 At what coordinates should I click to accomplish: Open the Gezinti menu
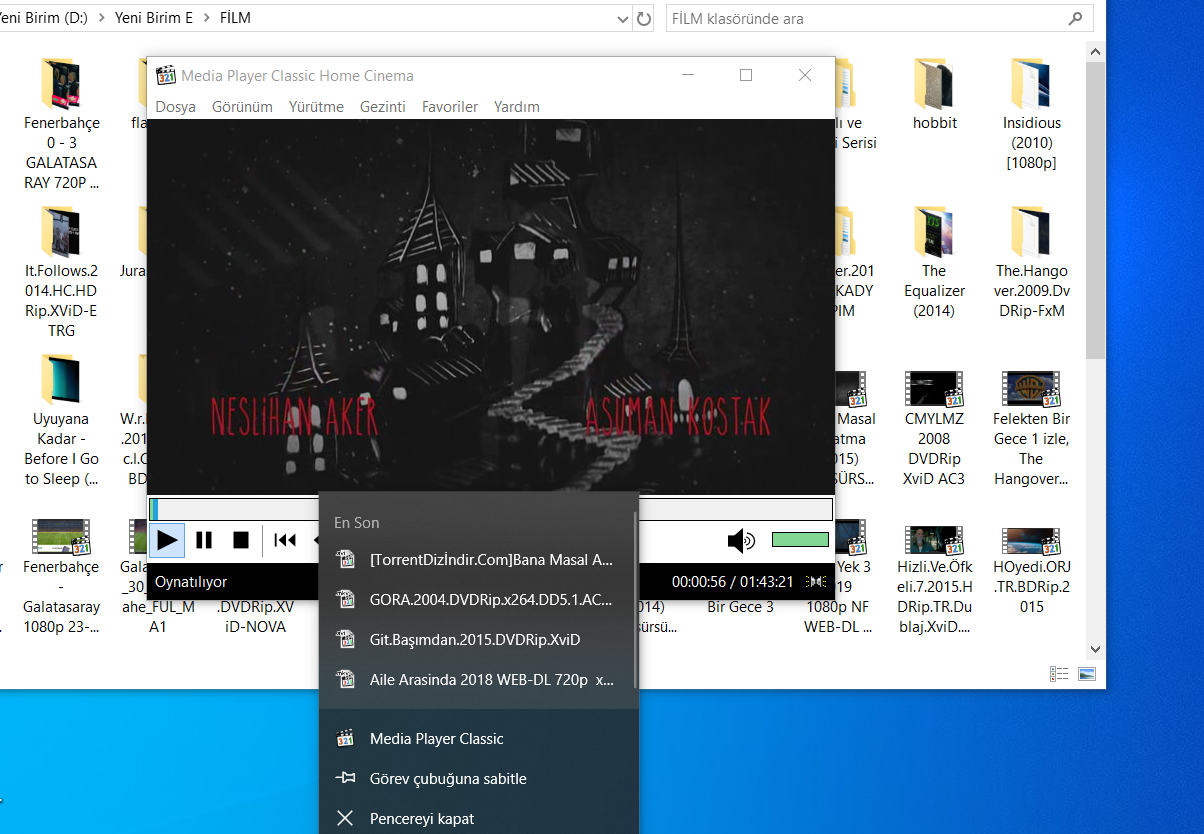coord(383,107)
